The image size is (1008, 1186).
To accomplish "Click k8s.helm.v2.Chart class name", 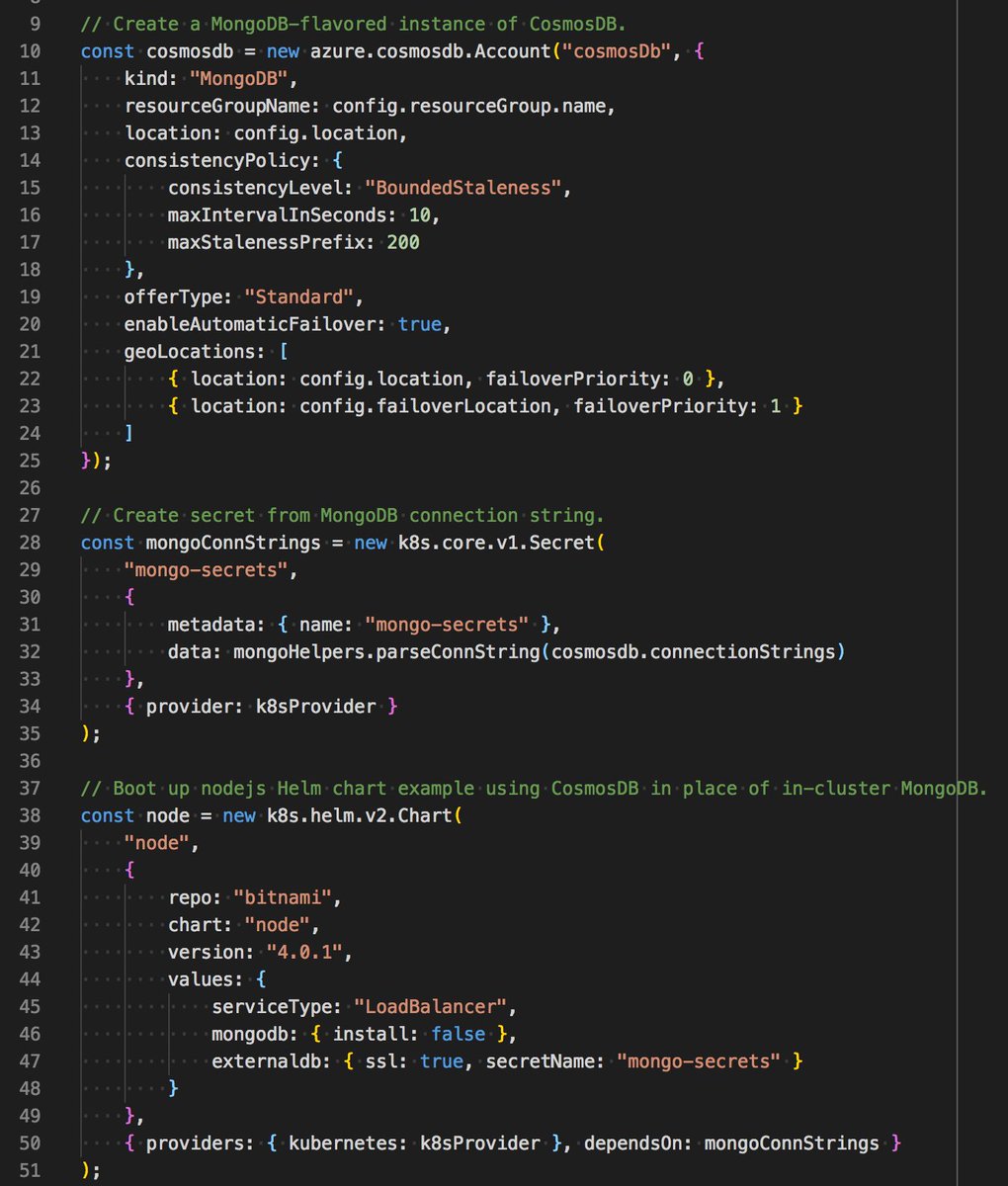I will click(x=359, y=816).
